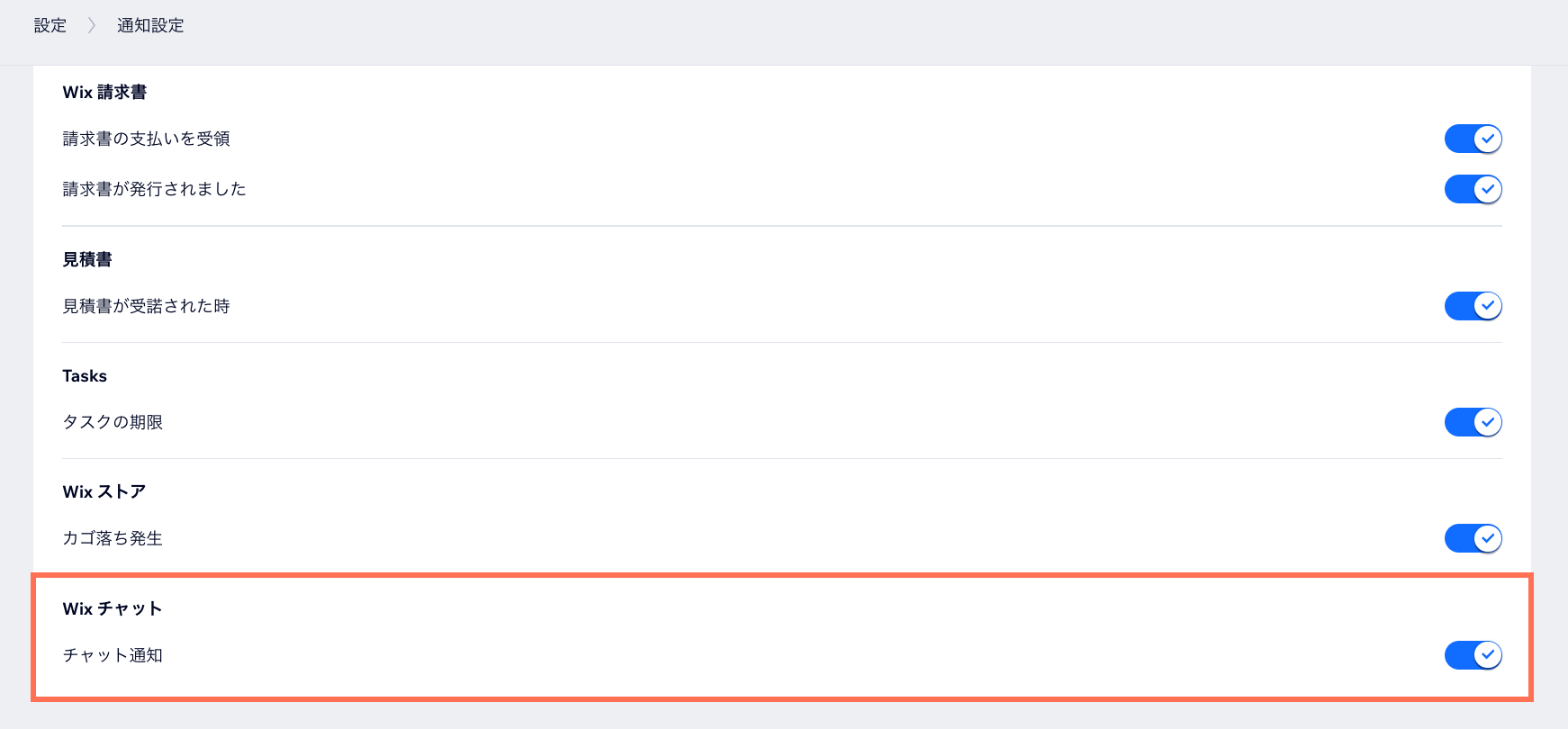Disable the カゴ落ち発生 notification switch

tap(1473, 538)
